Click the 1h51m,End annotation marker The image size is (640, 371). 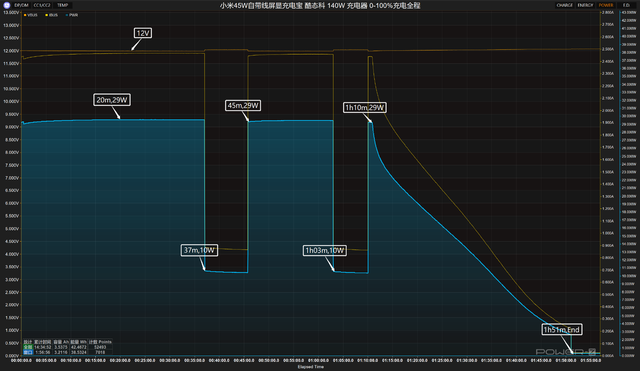click(x=562, y=329)
